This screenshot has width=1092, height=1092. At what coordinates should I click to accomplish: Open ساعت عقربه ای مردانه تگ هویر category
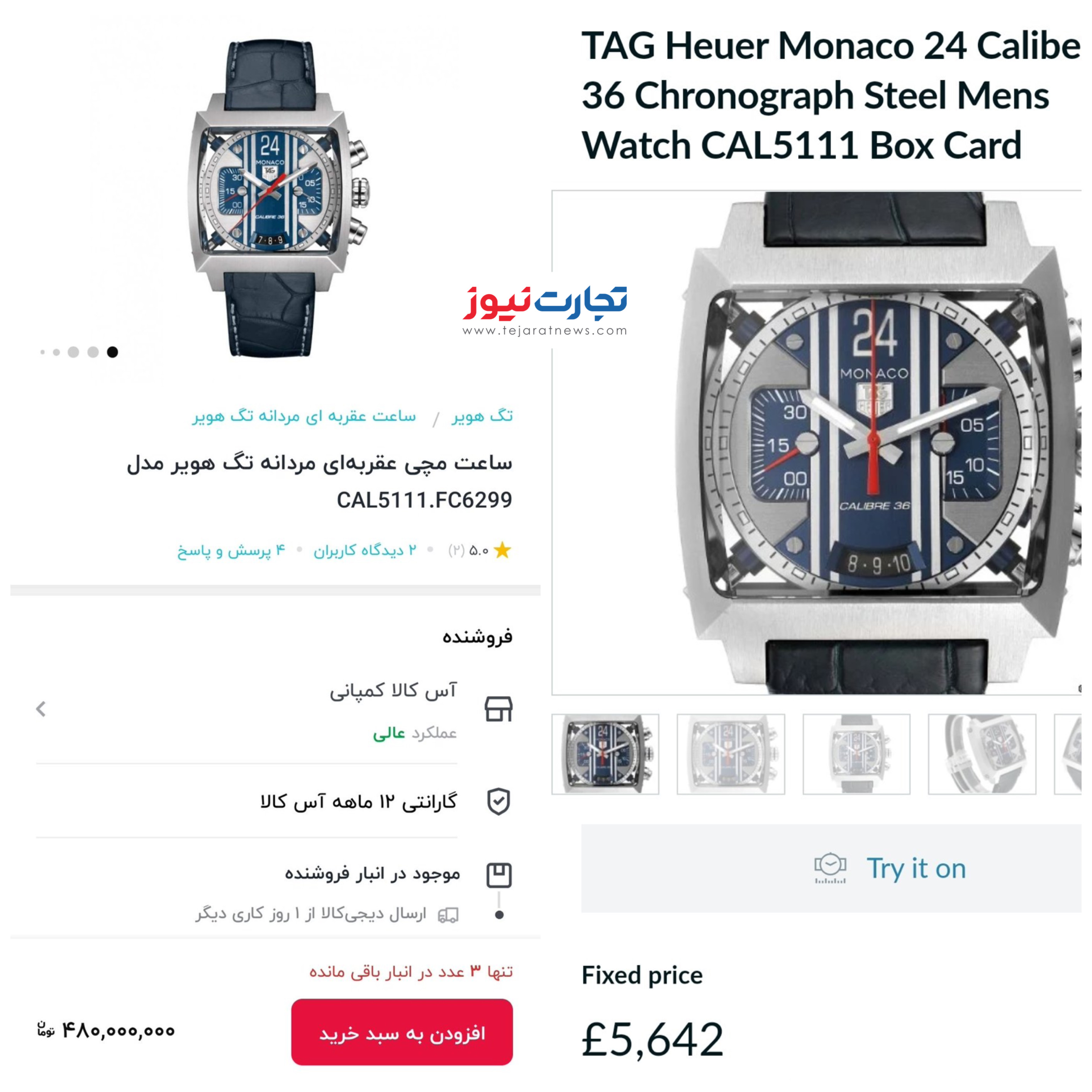(x=304, y=417)
